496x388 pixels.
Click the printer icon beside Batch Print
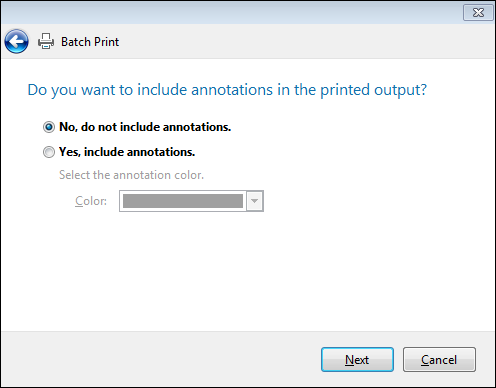tap(46, 41)
